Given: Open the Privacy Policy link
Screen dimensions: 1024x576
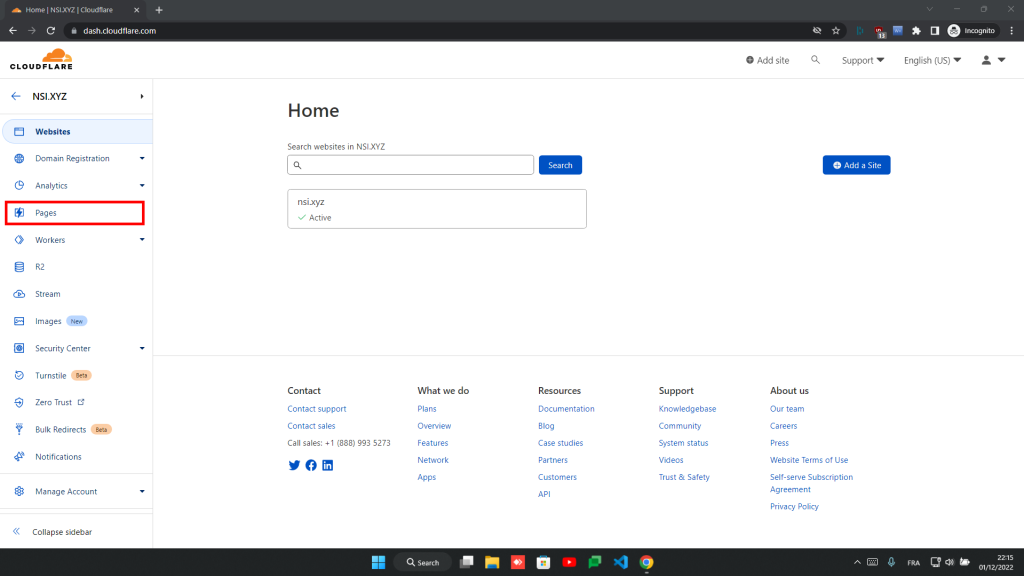Looking at the screenshot, I should pos(794,506).
